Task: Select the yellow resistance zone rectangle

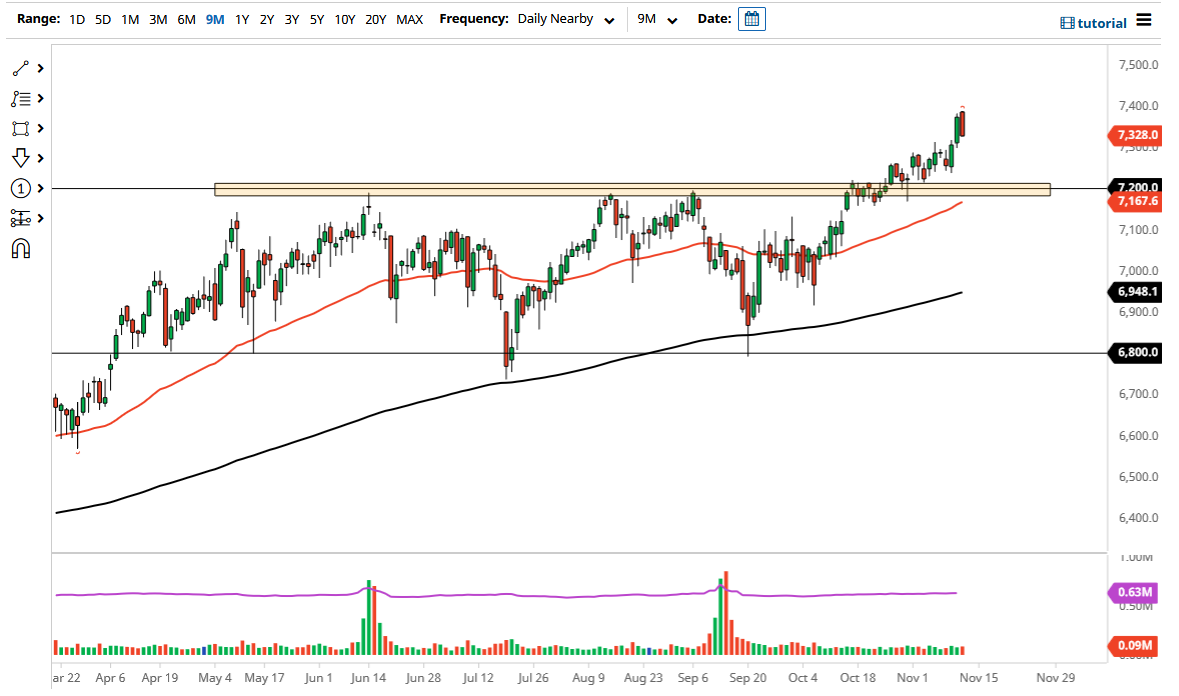Action: (x=632, y=189)
